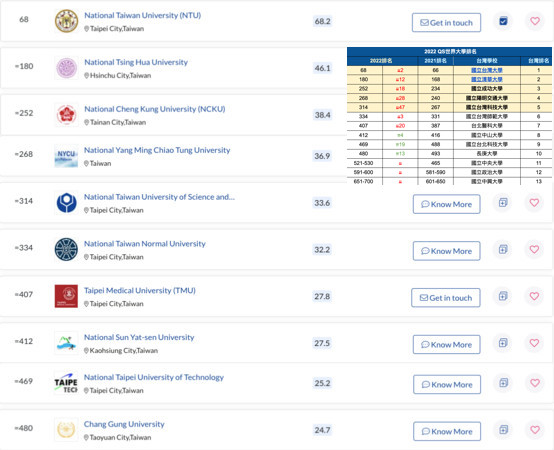This screenshot has width=554, height=450.
Task: Uncheck compare checkbox for NTU
Action: tap(503, 21)
